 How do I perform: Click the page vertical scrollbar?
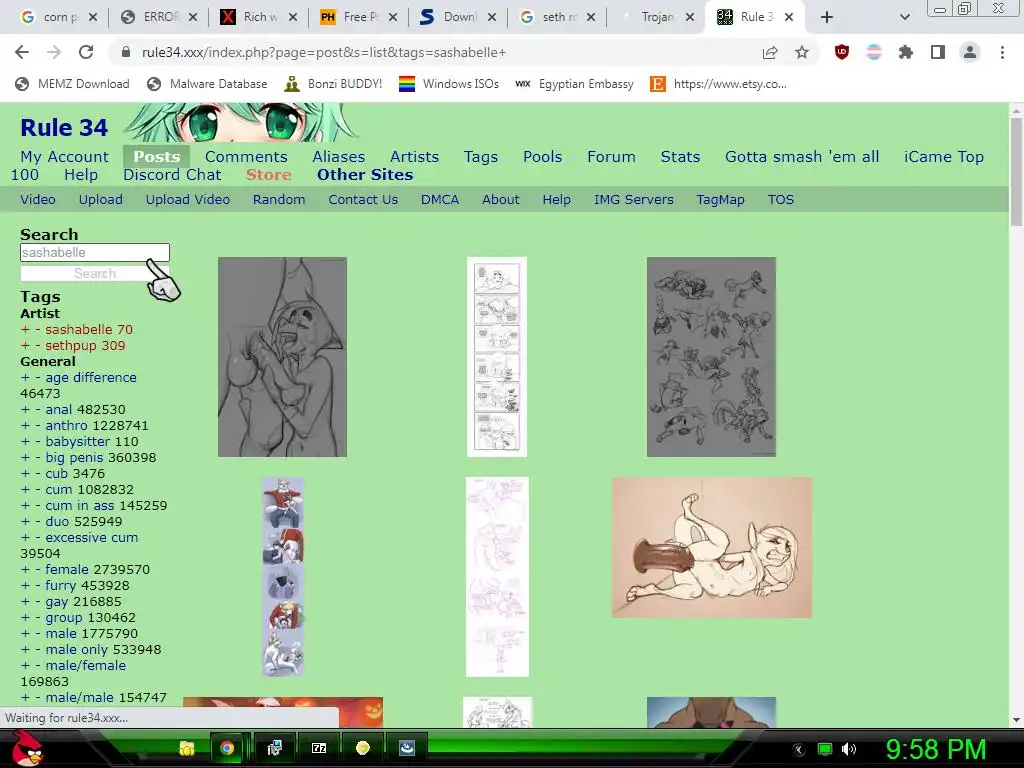pos(1016,173)
